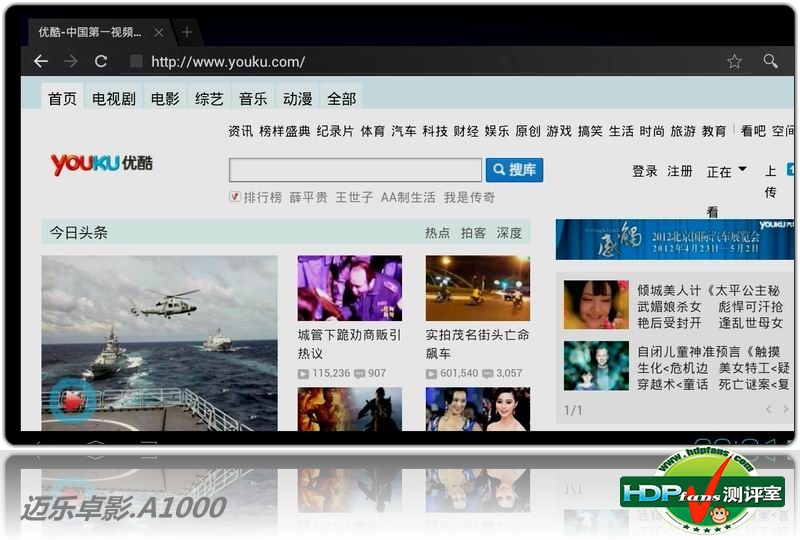Open the 音乐 tab

tap(253, 98)
